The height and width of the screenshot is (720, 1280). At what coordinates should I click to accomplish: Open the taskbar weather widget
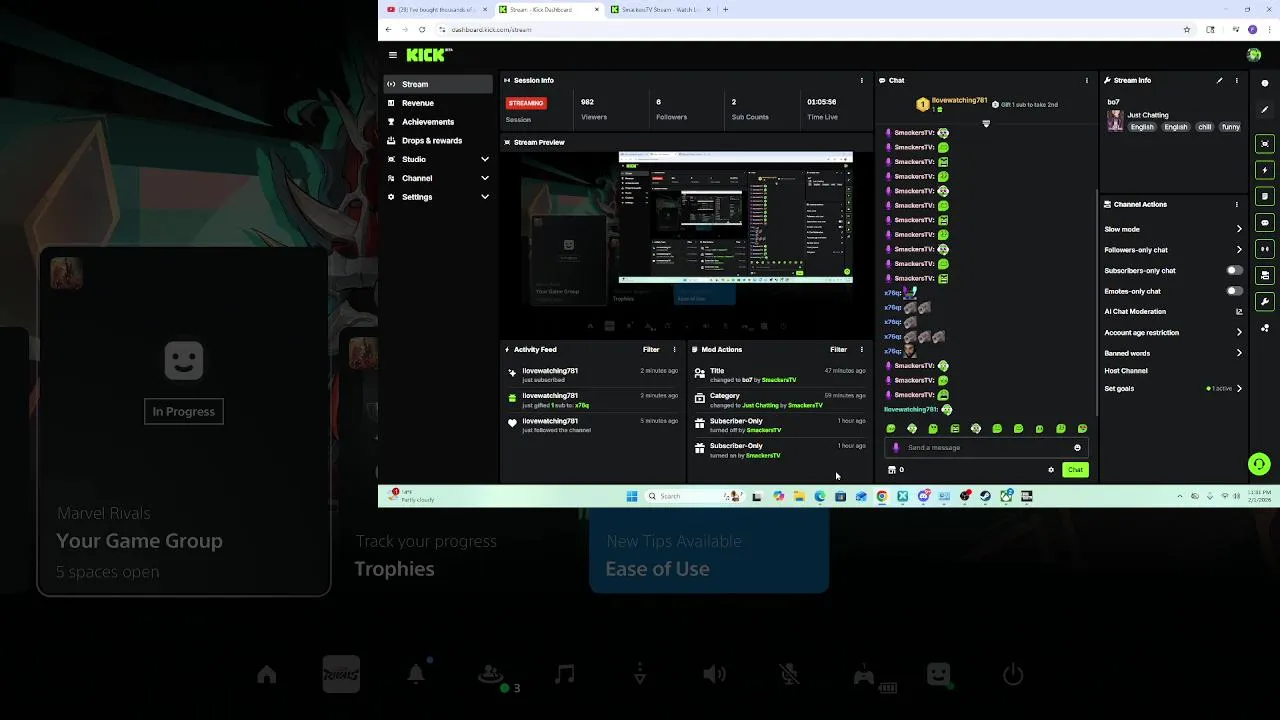point(413,496)
